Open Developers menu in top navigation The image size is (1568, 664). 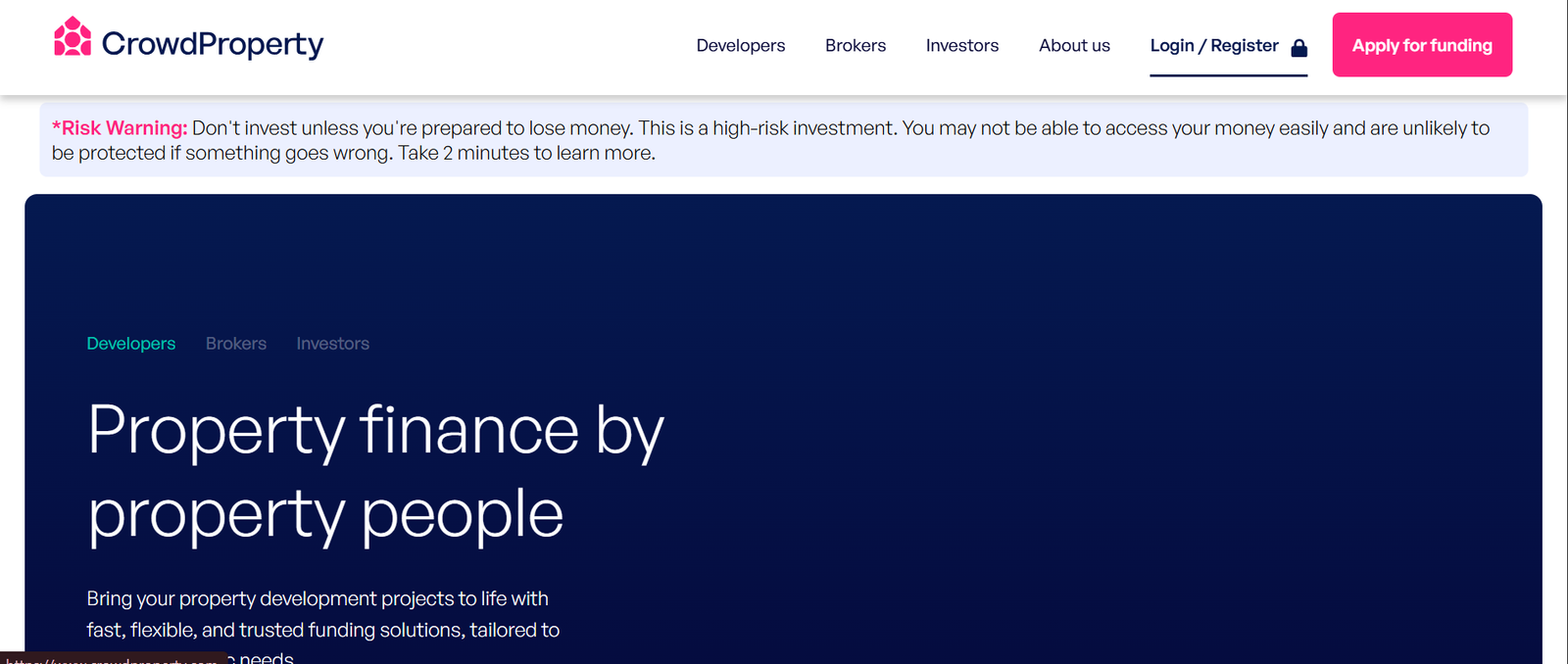click(740, 46)
